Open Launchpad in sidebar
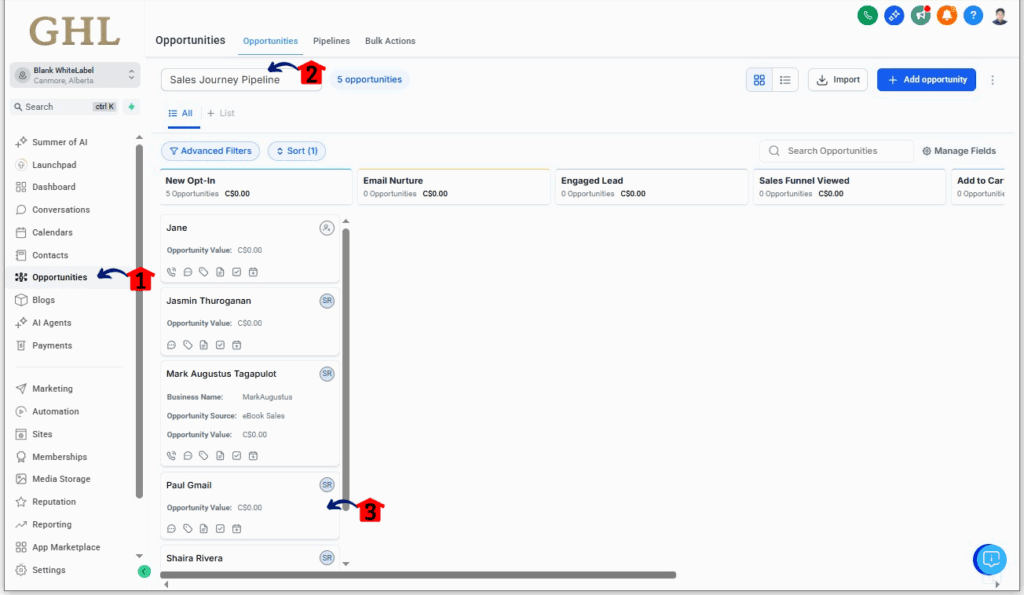 click(x=54, y=165)
